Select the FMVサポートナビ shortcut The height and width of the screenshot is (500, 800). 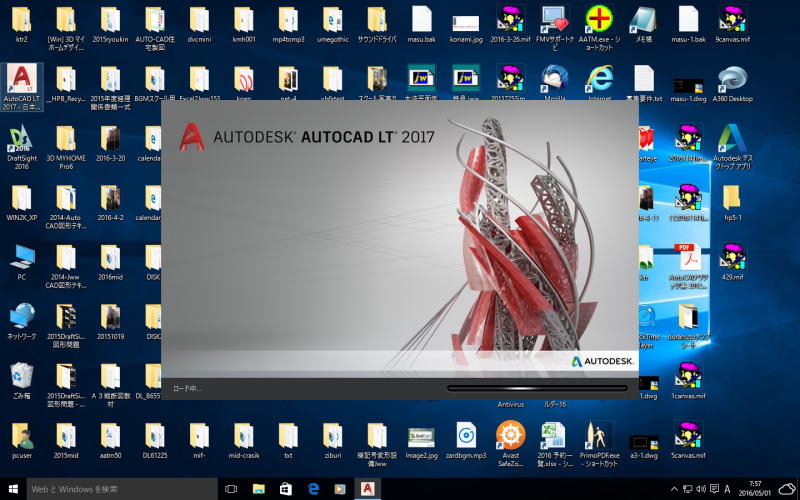coord(555,28)
